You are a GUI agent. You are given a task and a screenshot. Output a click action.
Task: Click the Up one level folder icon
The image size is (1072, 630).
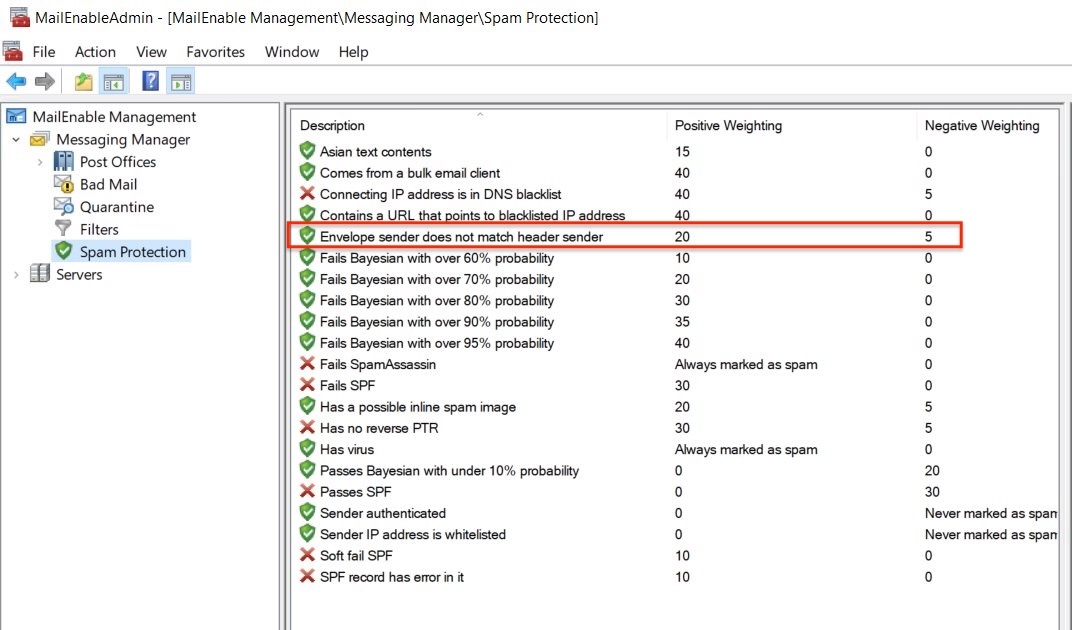(83, 82)
